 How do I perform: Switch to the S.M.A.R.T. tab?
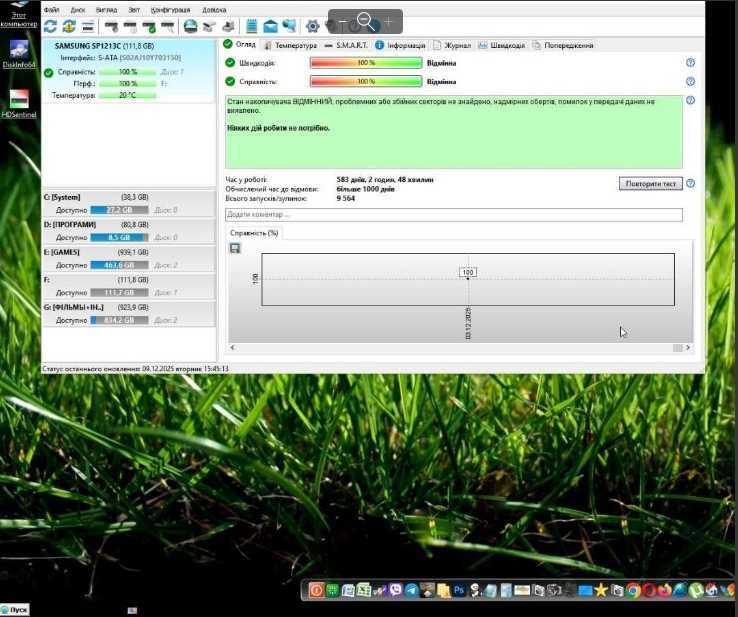click(346, 45)
